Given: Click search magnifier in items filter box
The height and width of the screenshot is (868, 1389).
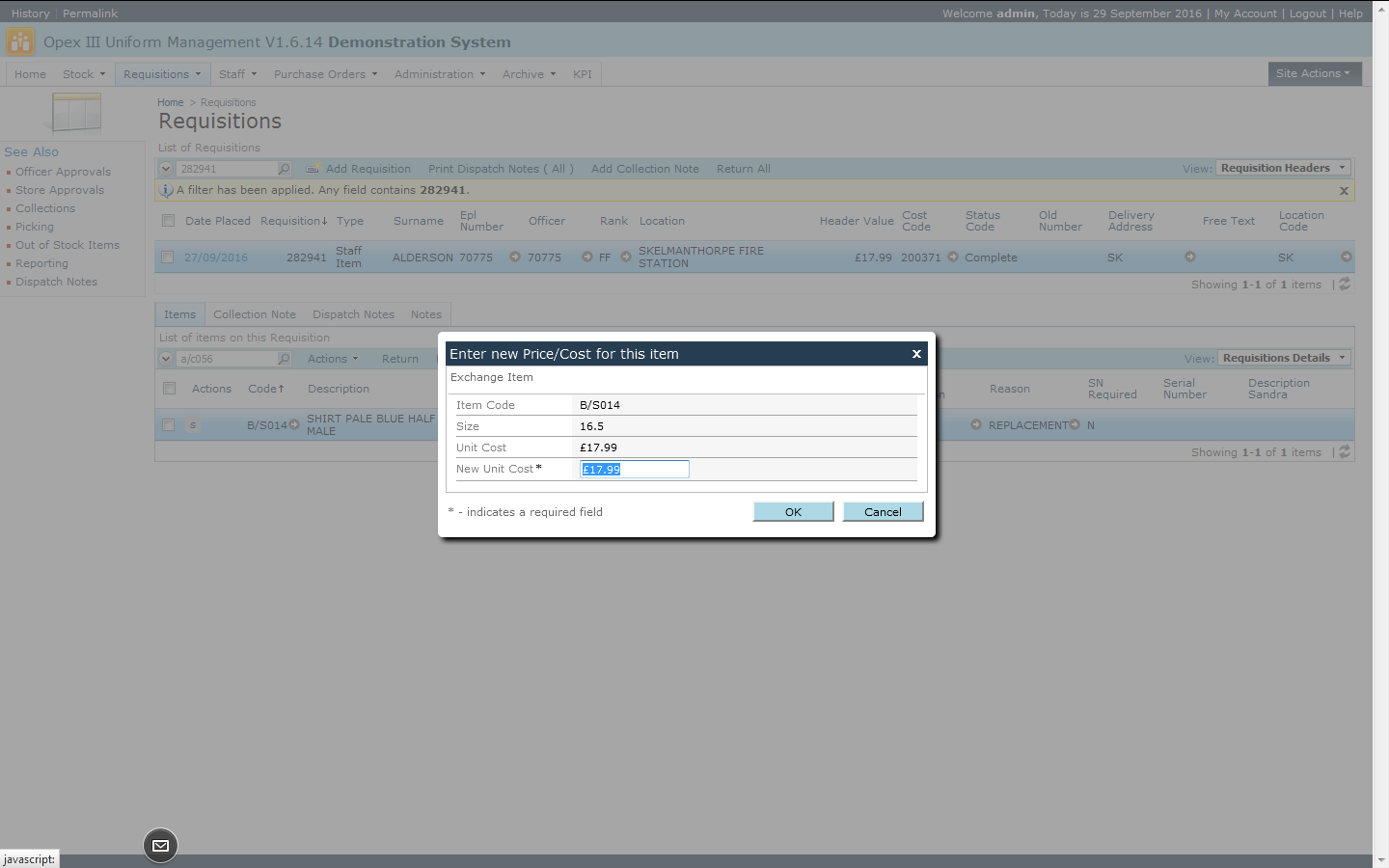Looking at the screenshot, I should click(x=284, y=359).
